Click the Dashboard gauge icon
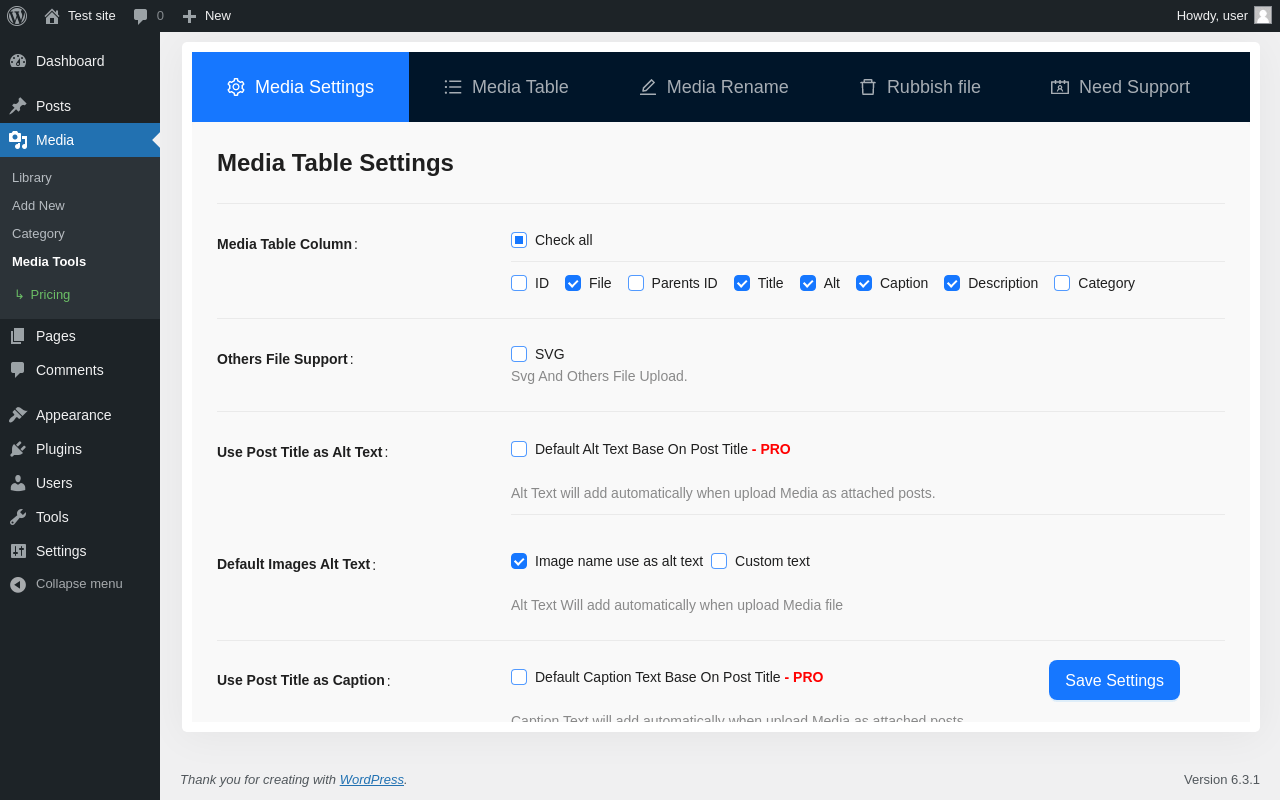This screenshot has height=800, width=1280. [18, 61]
